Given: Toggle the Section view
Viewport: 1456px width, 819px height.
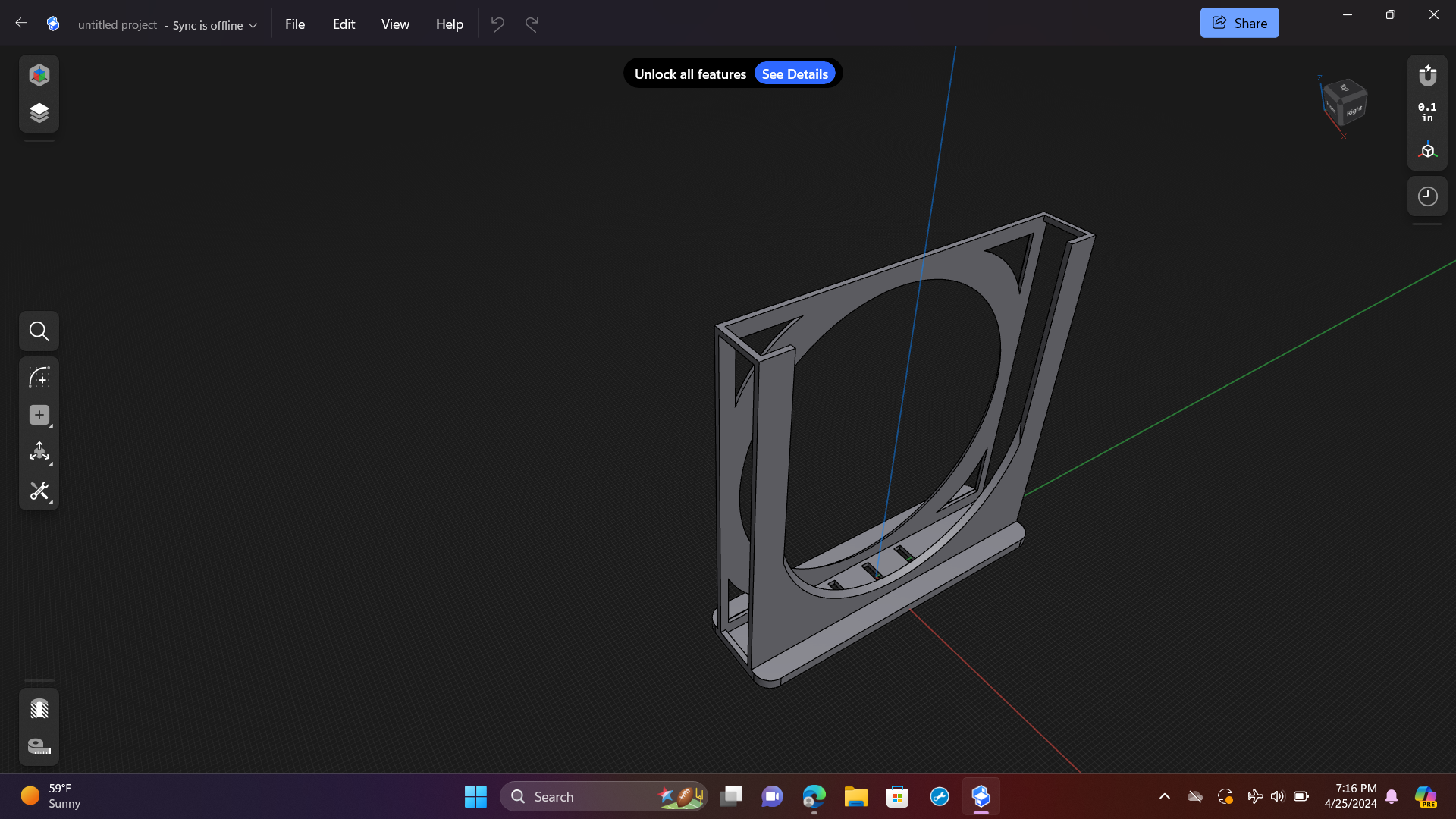Looking at the screenshot, I should coord(39,708).
